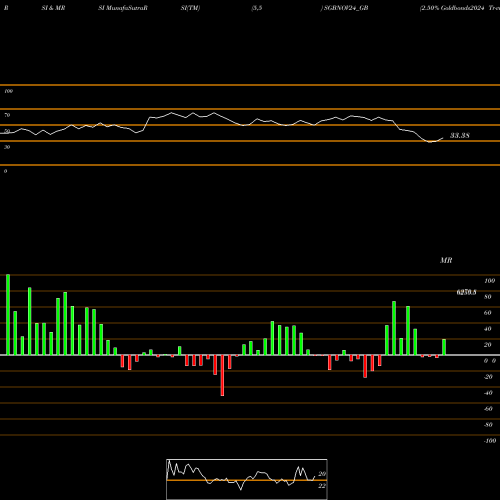Click the '2.50% Goldbonds2024' header text
500x500 pixels.
452,8
